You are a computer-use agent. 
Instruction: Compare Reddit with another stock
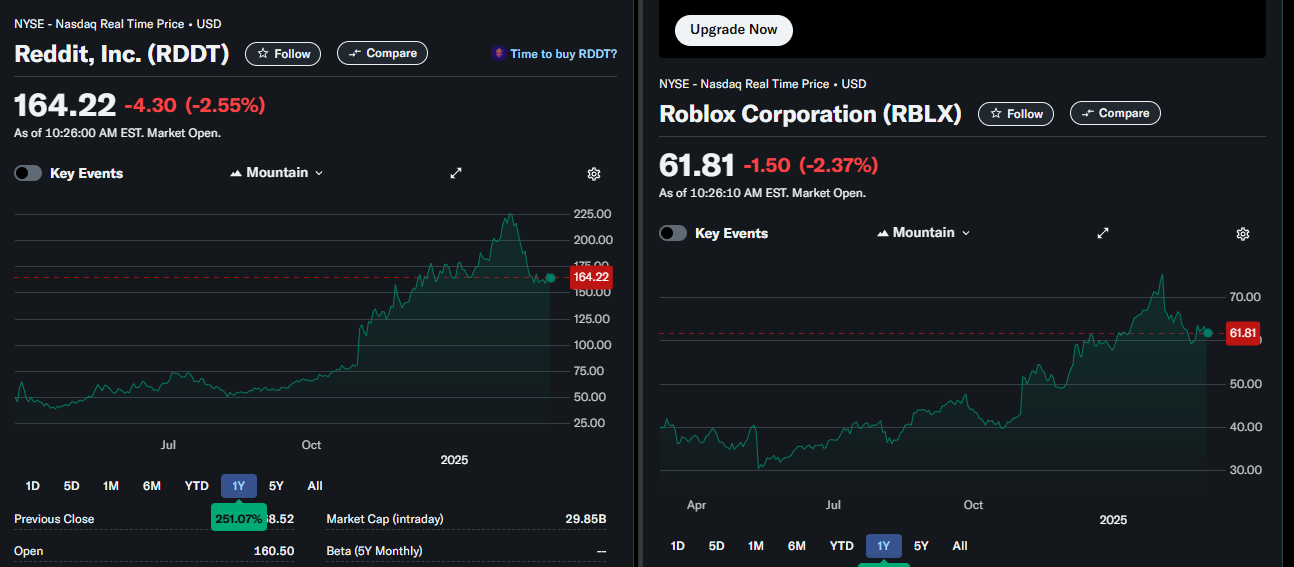(x=382, y=54)
